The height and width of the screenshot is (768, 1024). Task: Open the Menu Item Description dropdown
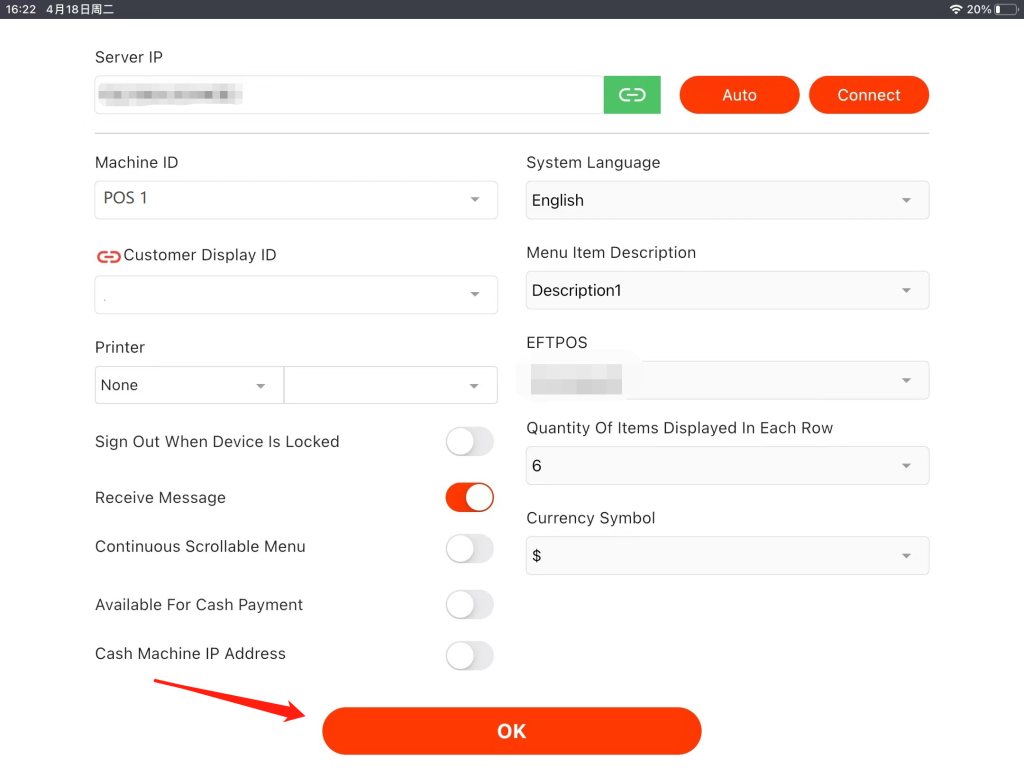pyautogui.click(x=727, y=290)
